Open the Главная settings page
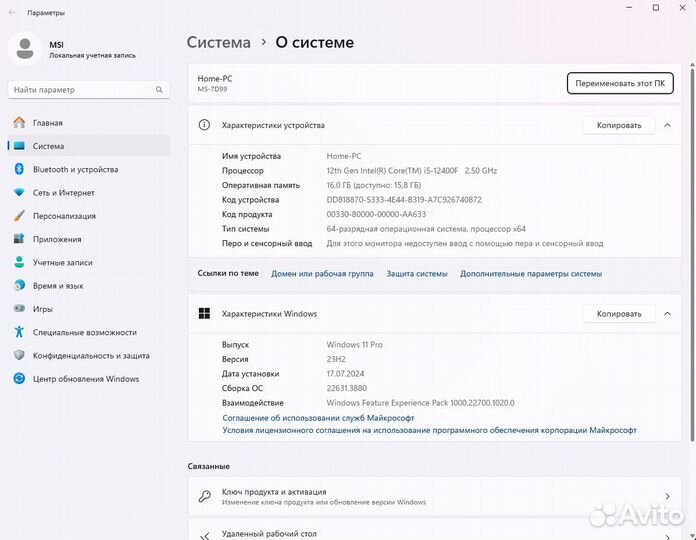The image size is (696, 540). (x=89, y=122)
